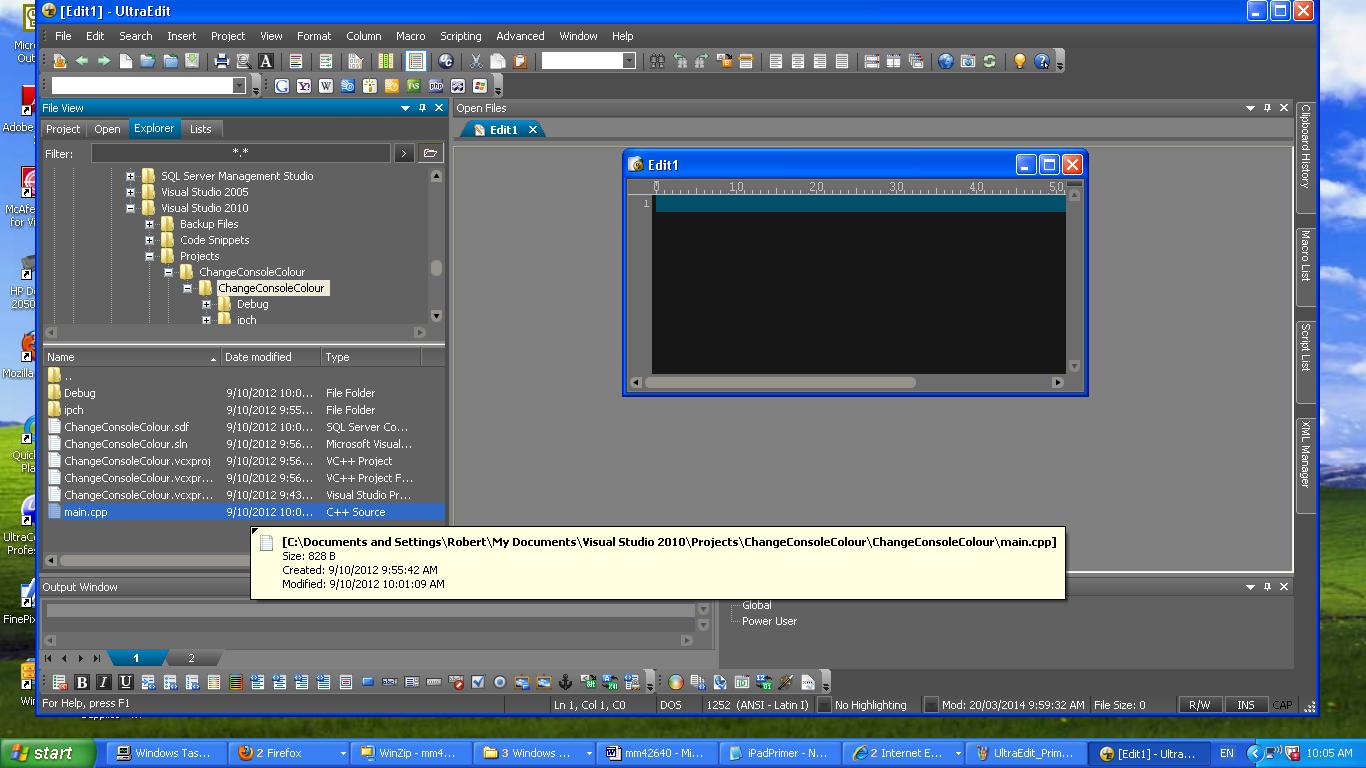Toggle INS insert mode in status bar
The image size is (1366, 768).
point(1245,705)
